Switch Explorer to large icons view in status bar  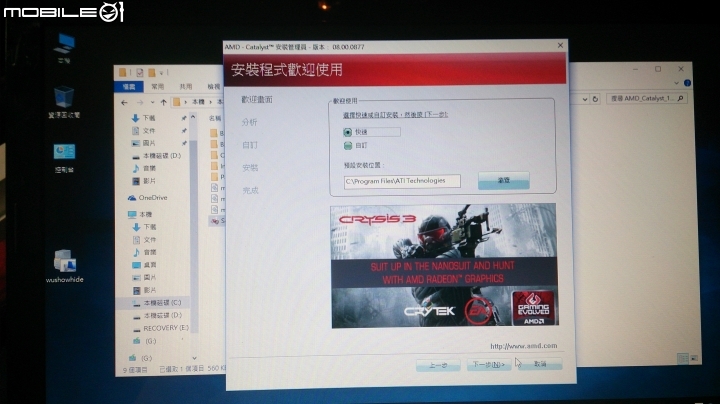click(694, 358)
